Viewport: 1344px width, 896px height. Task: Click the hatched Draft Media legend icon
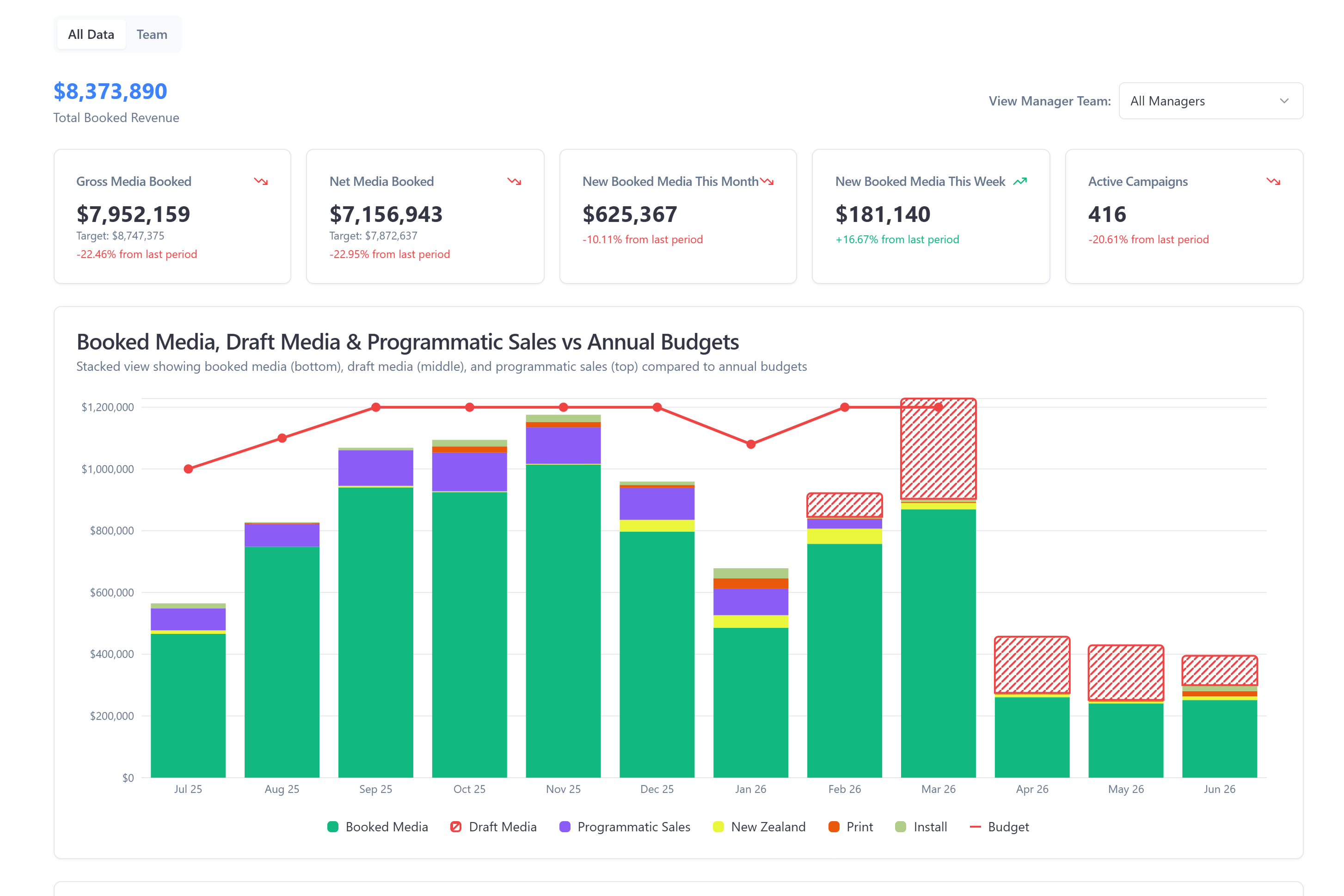[455, 826]
